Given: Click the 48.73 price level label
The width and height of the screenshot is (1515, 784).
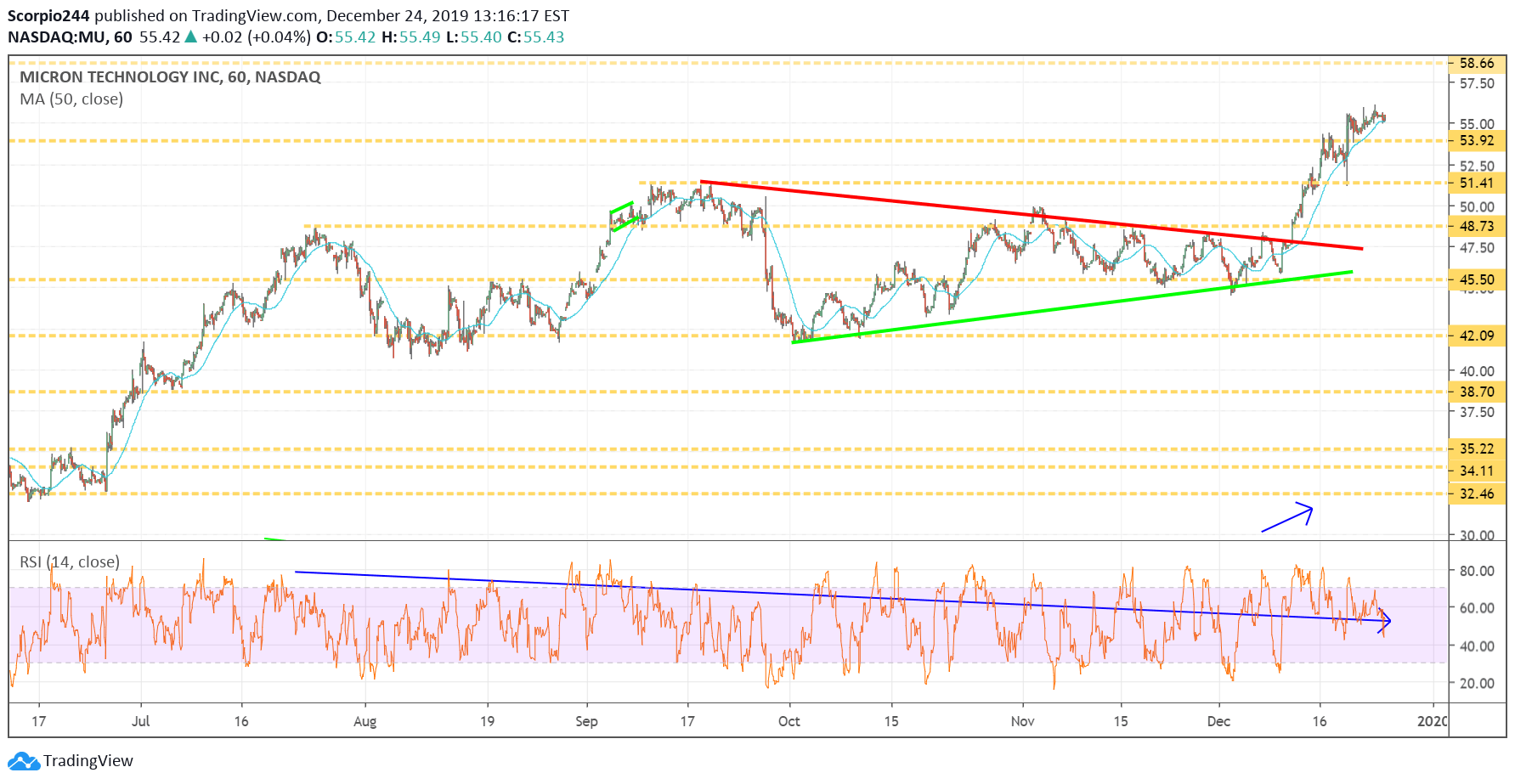Looking at the screenshot, I should coord(1477,227).
